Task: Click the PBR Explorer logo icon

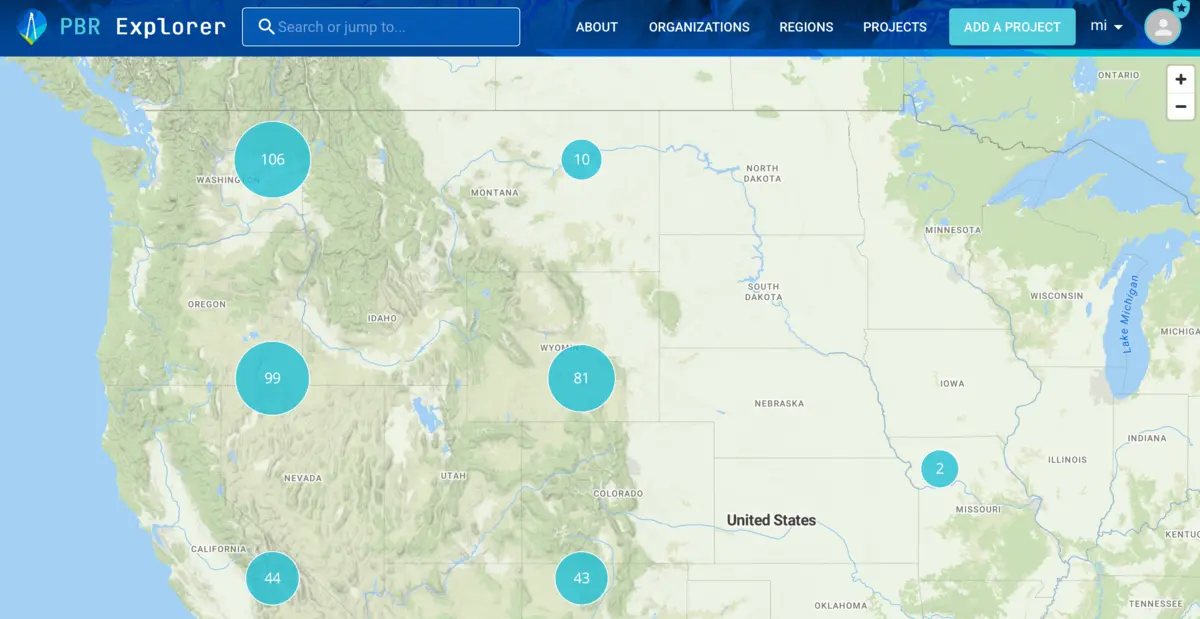Action: click(32, 27)
